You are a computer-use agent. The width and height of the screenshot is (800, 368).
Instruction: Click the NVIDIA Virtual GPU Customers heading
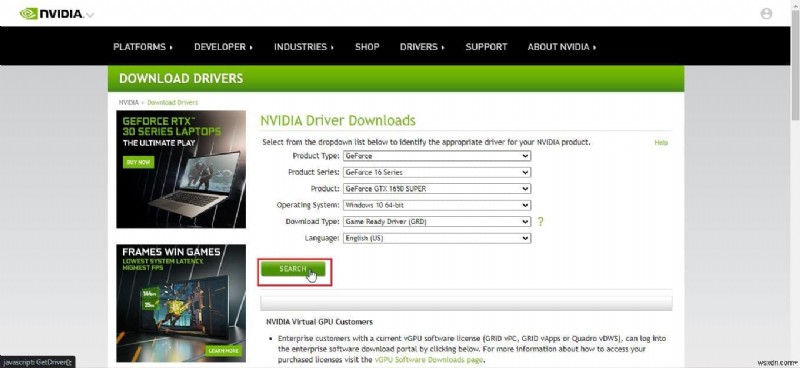[319, 322]
